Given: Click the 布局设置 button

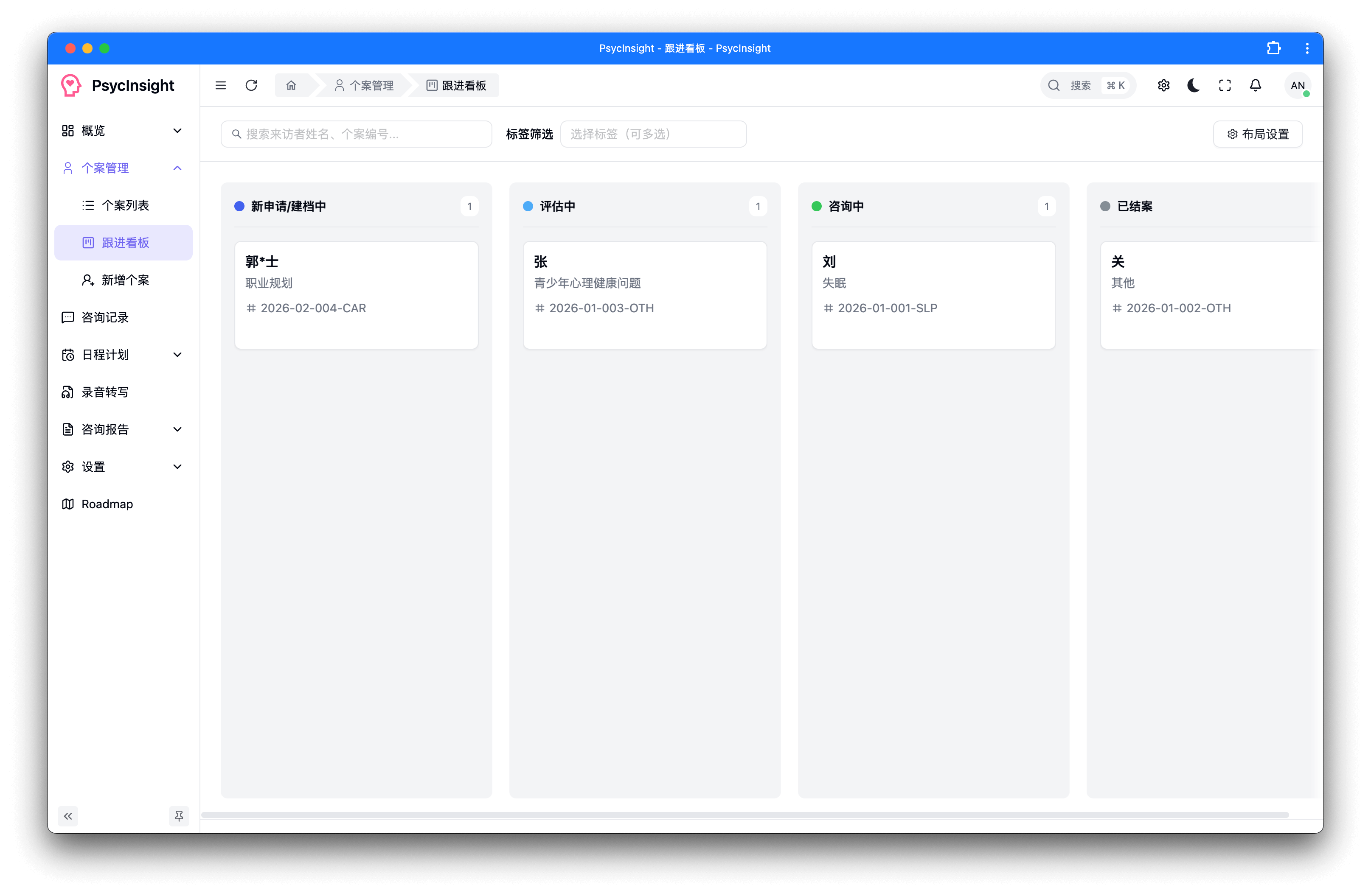Looking at the screenshot, I should tap(1258, 134).
